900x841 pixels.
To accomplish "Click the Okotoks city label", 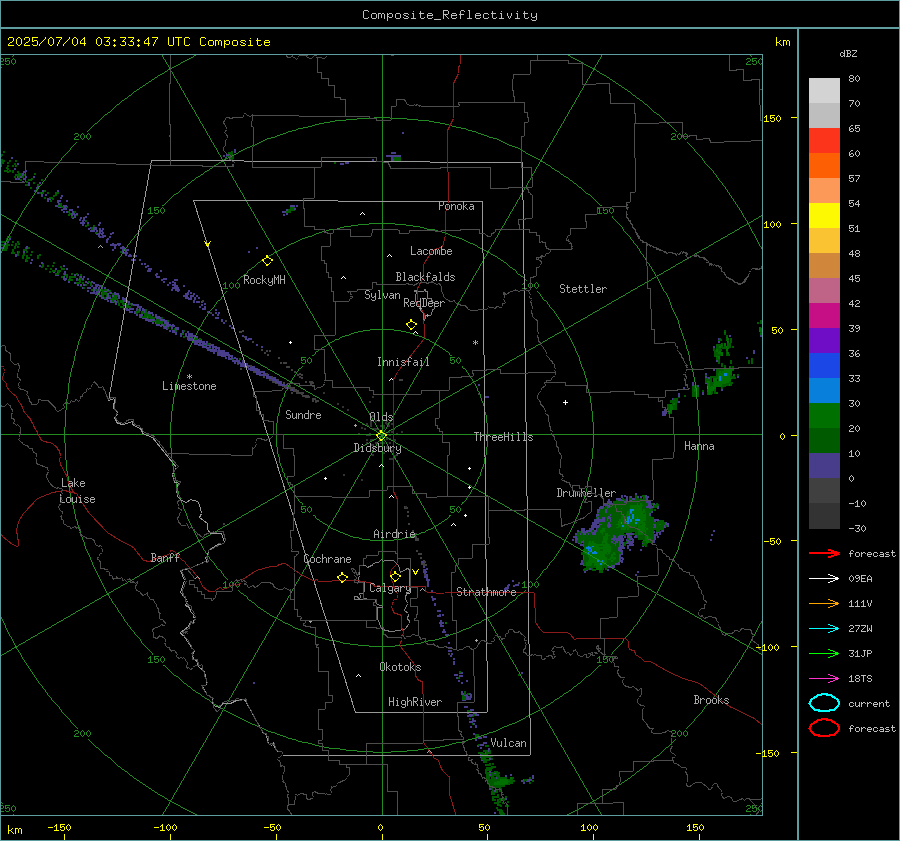I will point(400,667).
